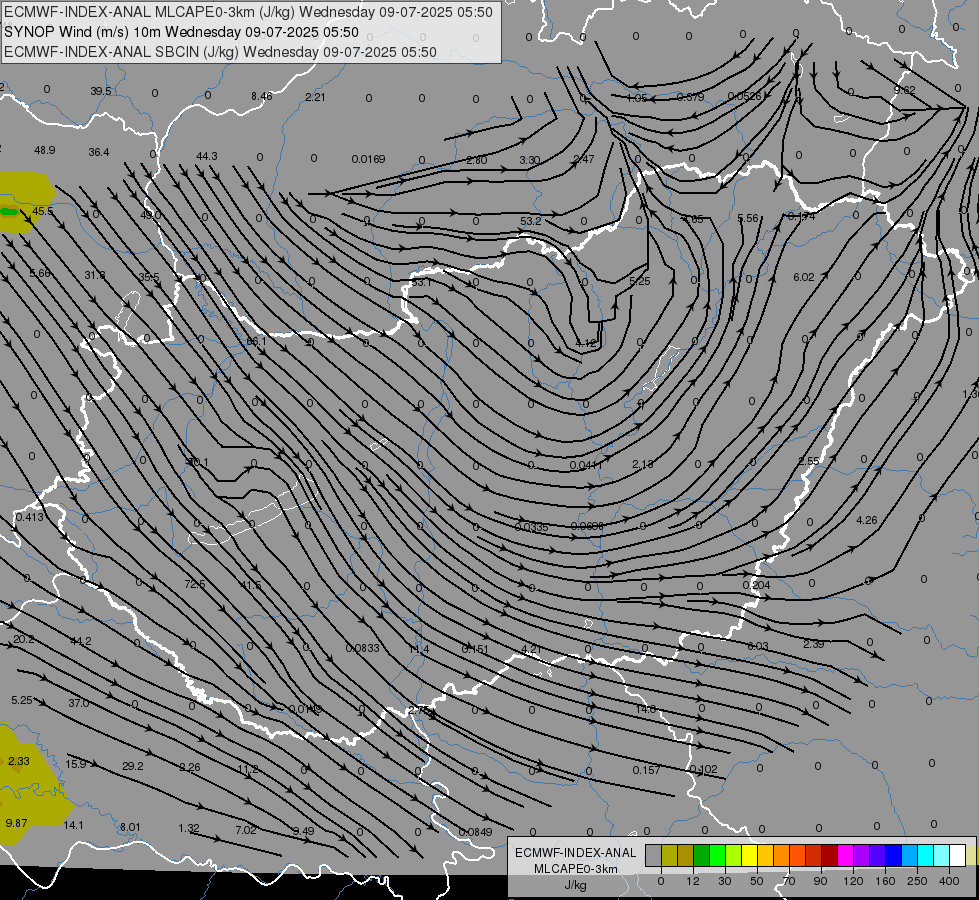The image size is (979, 900).
Task: Click the 45.5 value on the yellow patch
Action: click(42, 211)
